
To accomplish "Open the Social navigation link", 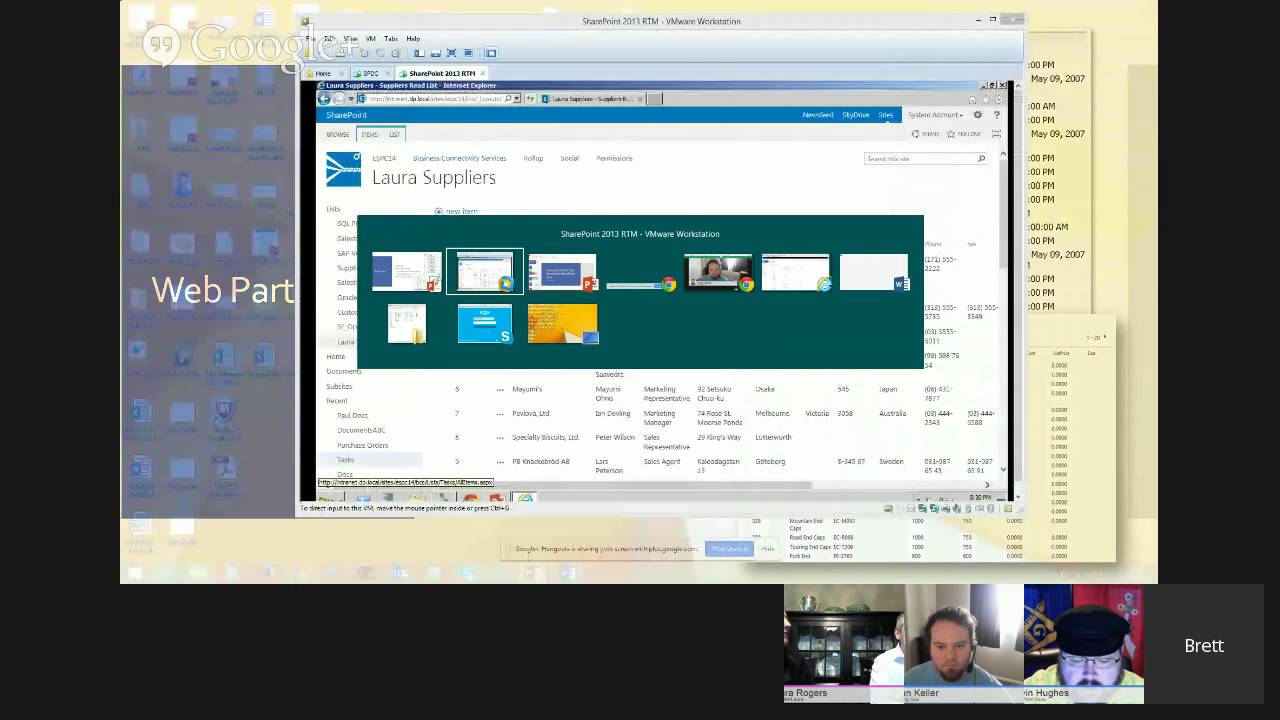I will 570,158.
